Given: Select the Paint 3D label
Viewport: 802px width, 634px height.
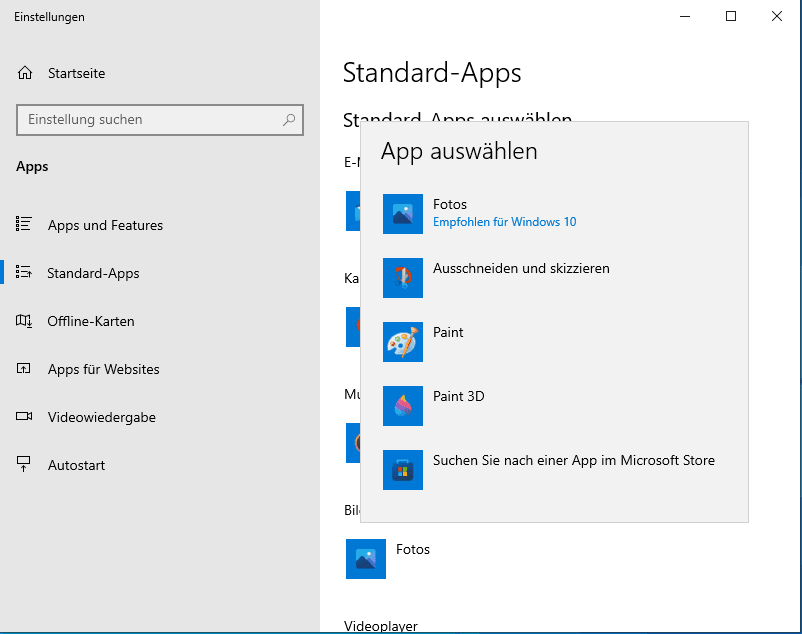Looking at the screenshot, I should point(458,396).
